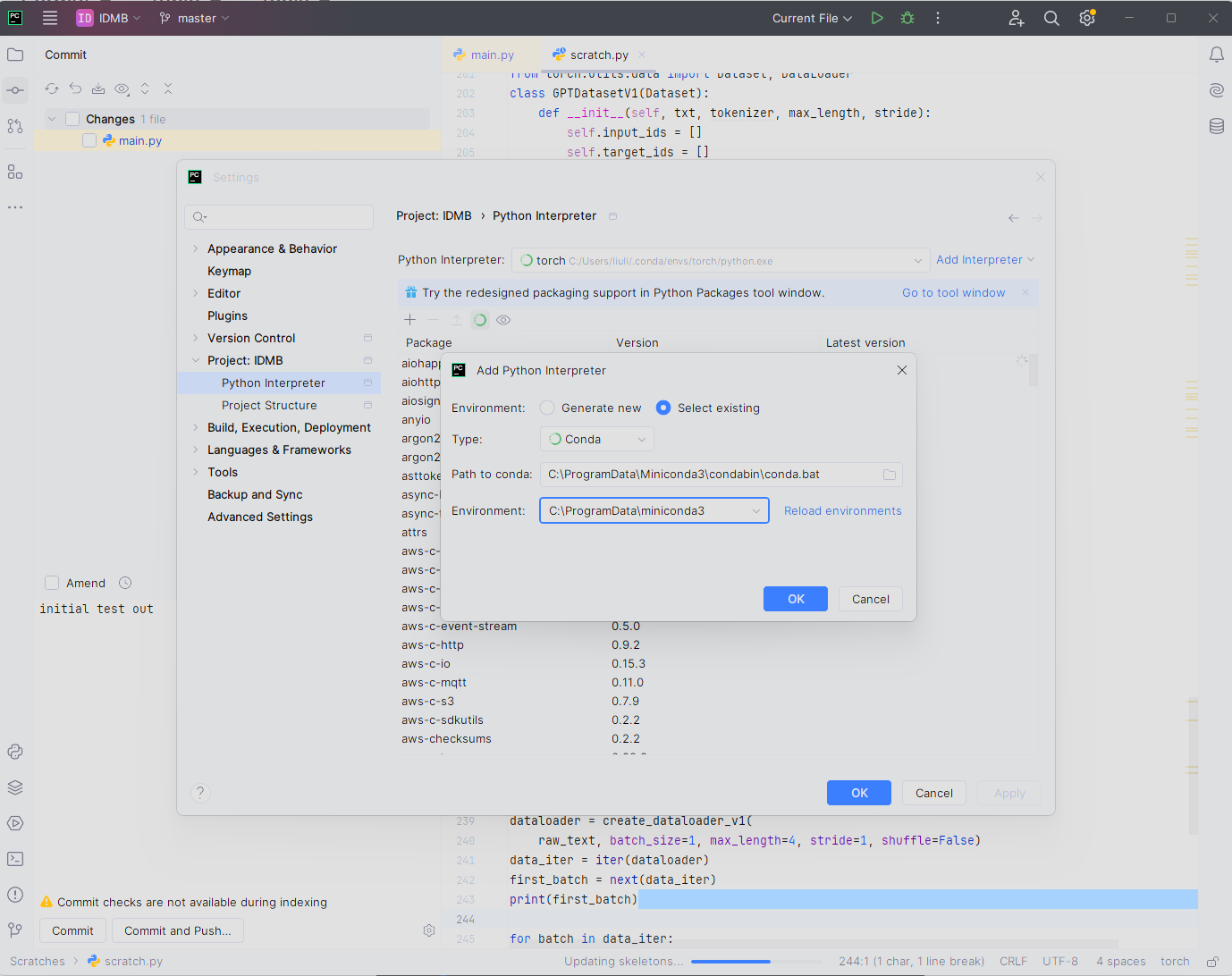Open the Conda type dropdown

(x=596, y=439)
